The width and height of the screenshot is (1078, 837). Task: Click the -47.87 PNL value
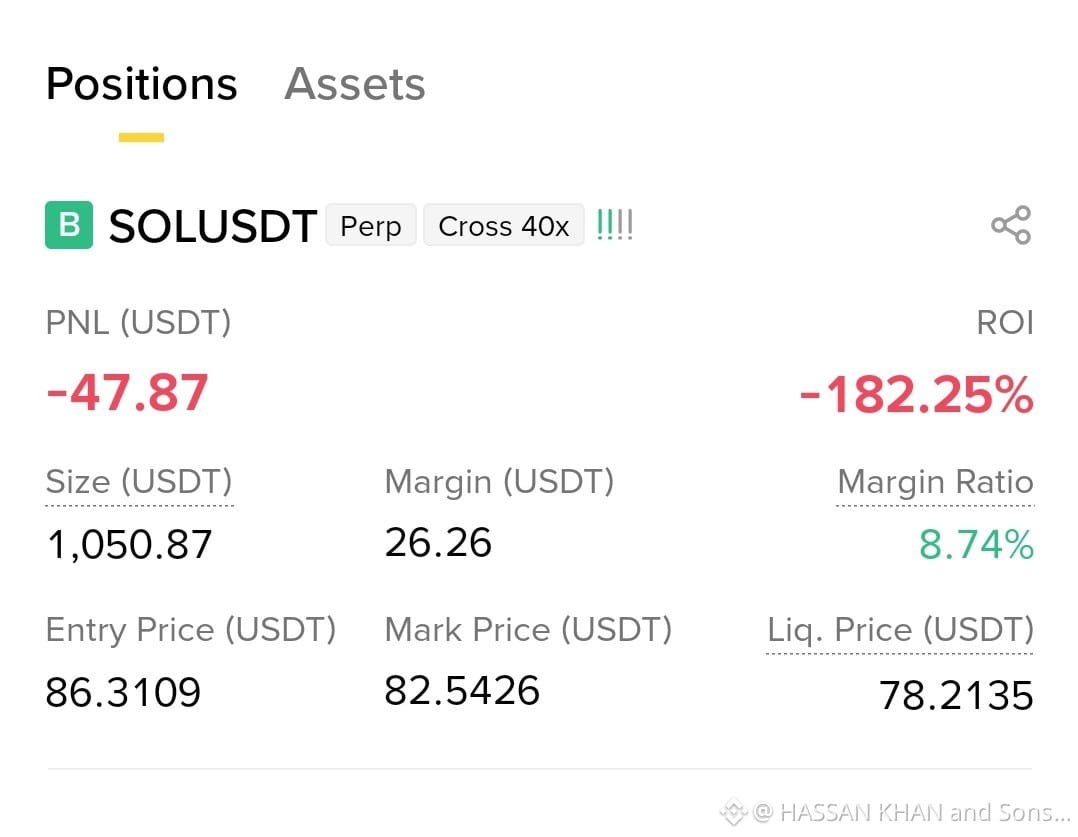click(x=127, y=393)
